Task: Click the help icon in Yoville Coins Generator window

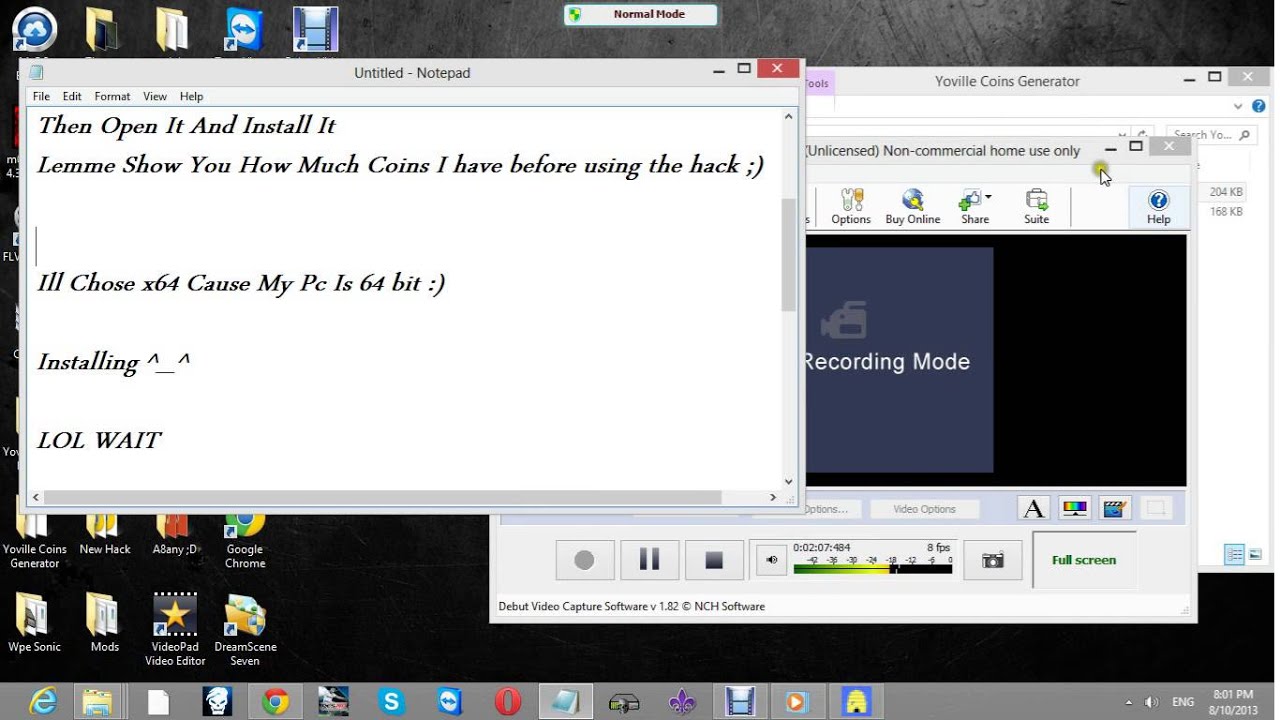Action: (1258, 106)
